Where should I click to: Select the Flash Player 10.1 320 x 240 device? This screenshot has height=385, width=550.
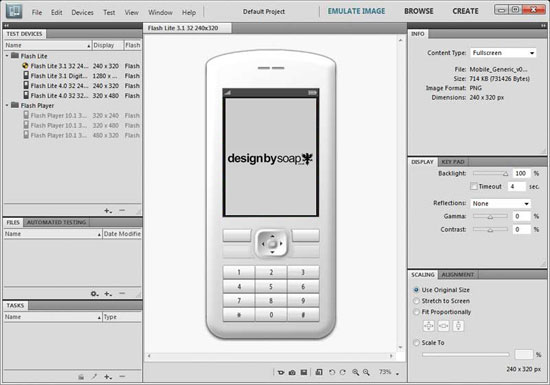(x=73, y=115)
